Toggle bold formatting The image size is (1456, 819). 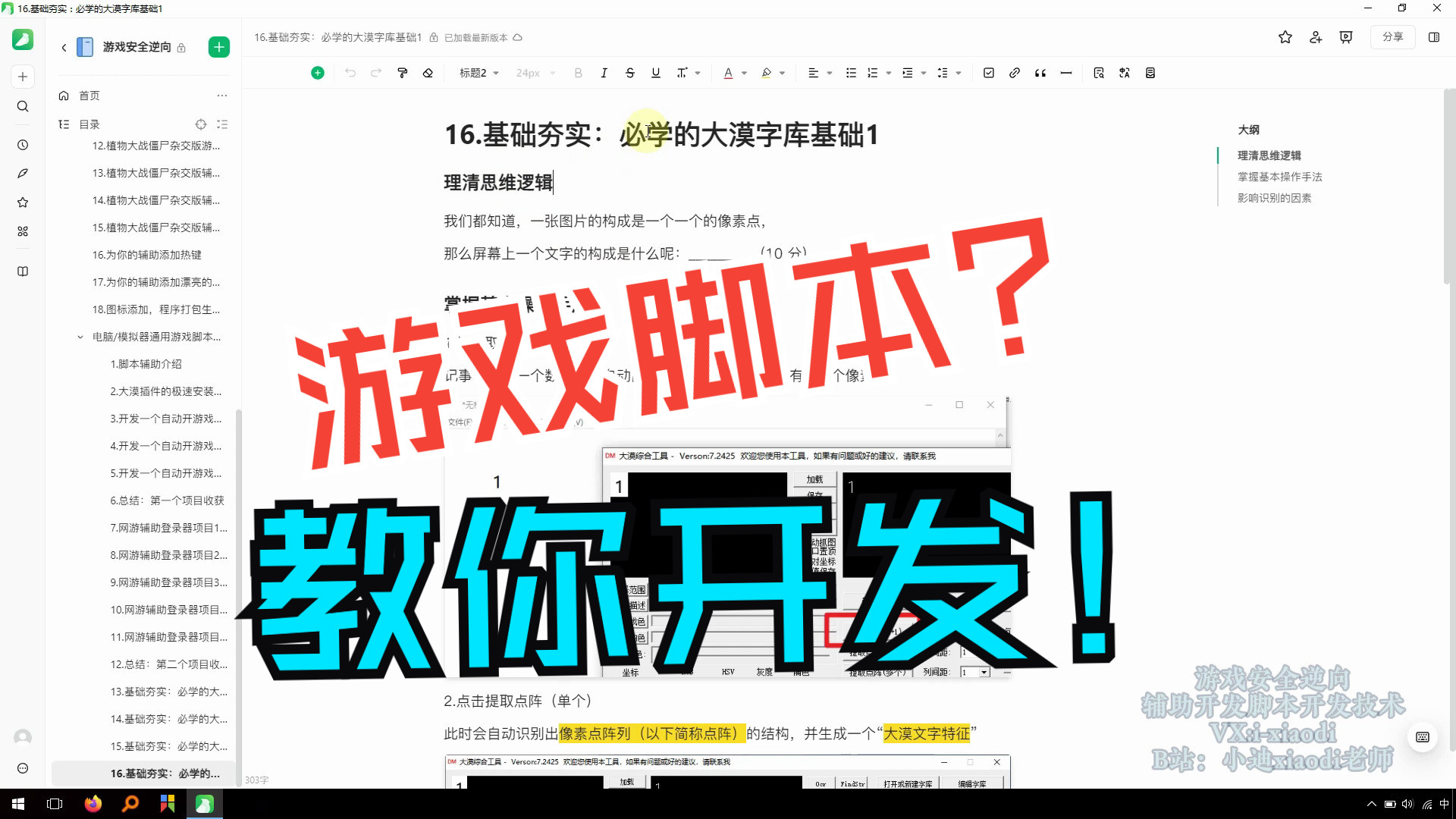[x=579, y=73]
